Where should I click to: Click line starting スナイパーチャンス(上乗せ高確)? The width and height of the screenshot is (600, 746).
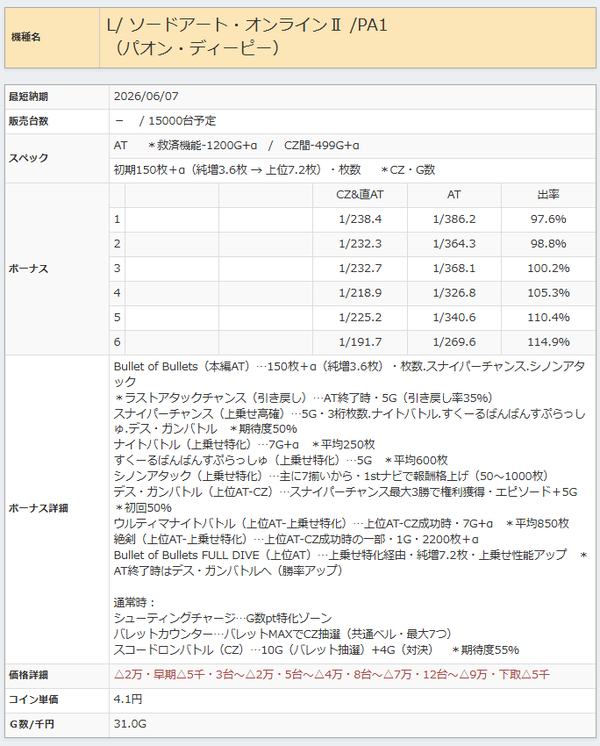pos(350,421)
